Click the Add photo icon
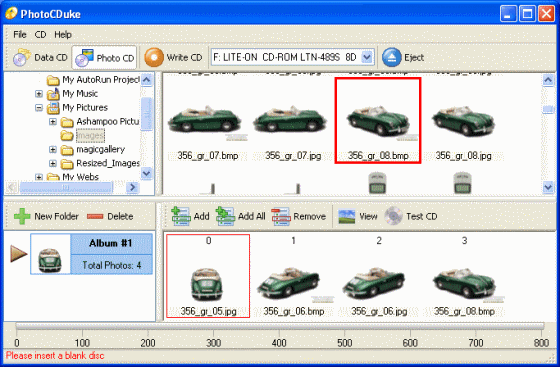560x367 pixels. 181,216
